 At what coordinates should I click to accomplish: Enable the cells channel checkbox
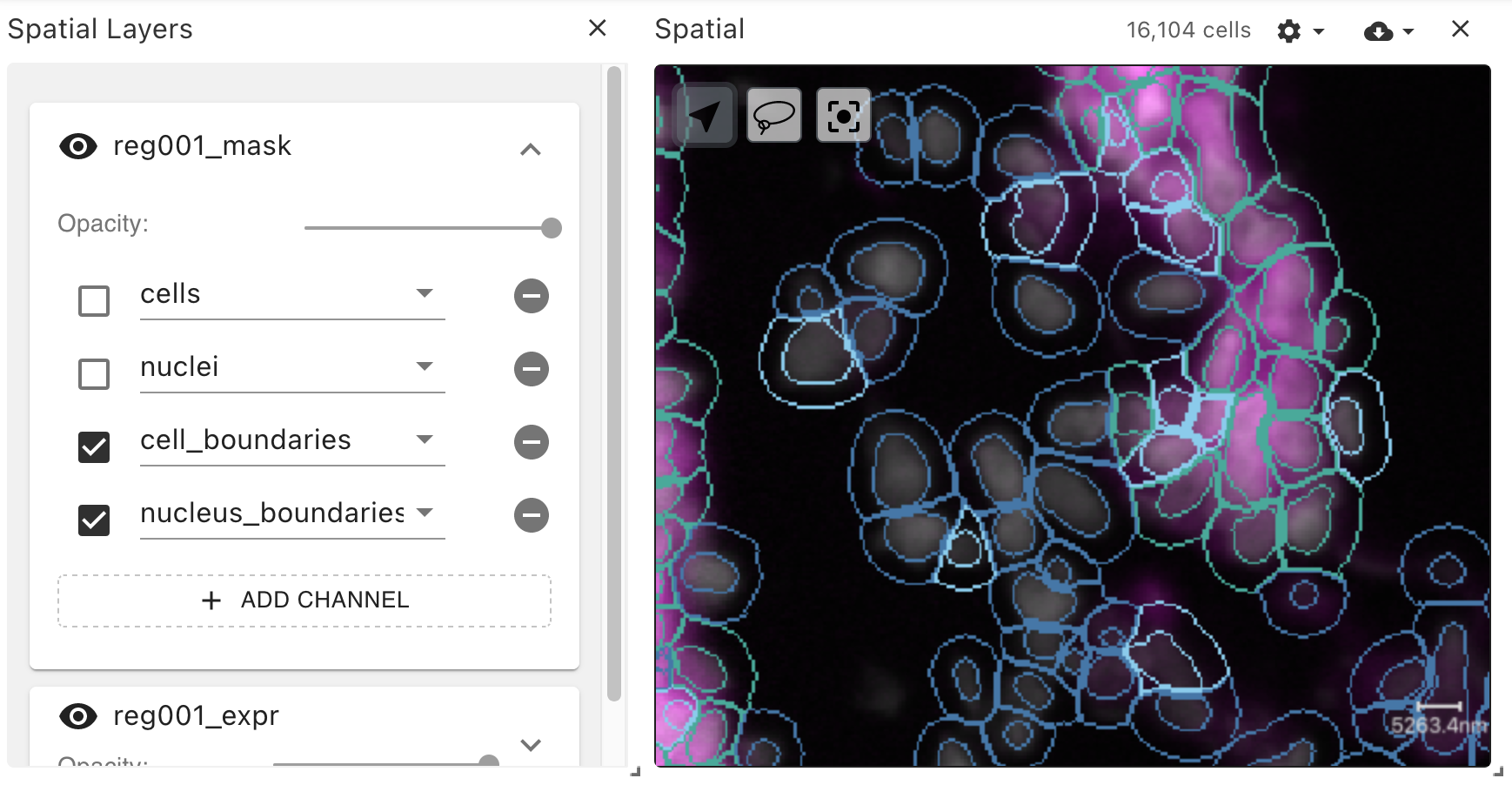click(93, 300)
